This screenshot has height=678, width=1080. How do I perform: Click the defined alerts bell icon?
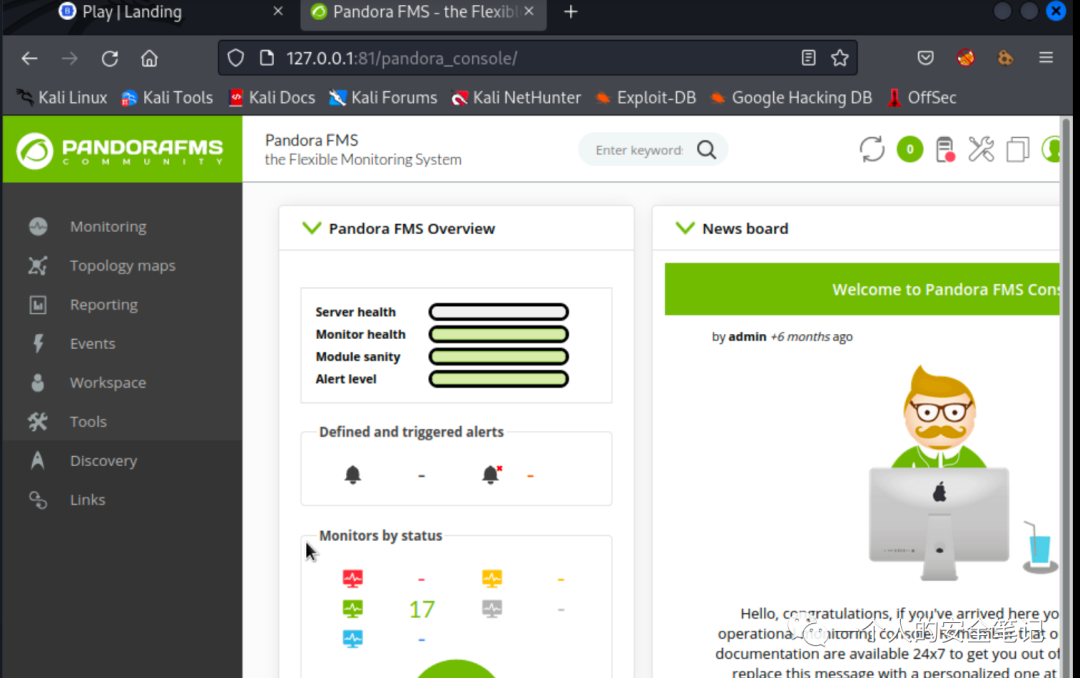(x=353, y=474)
